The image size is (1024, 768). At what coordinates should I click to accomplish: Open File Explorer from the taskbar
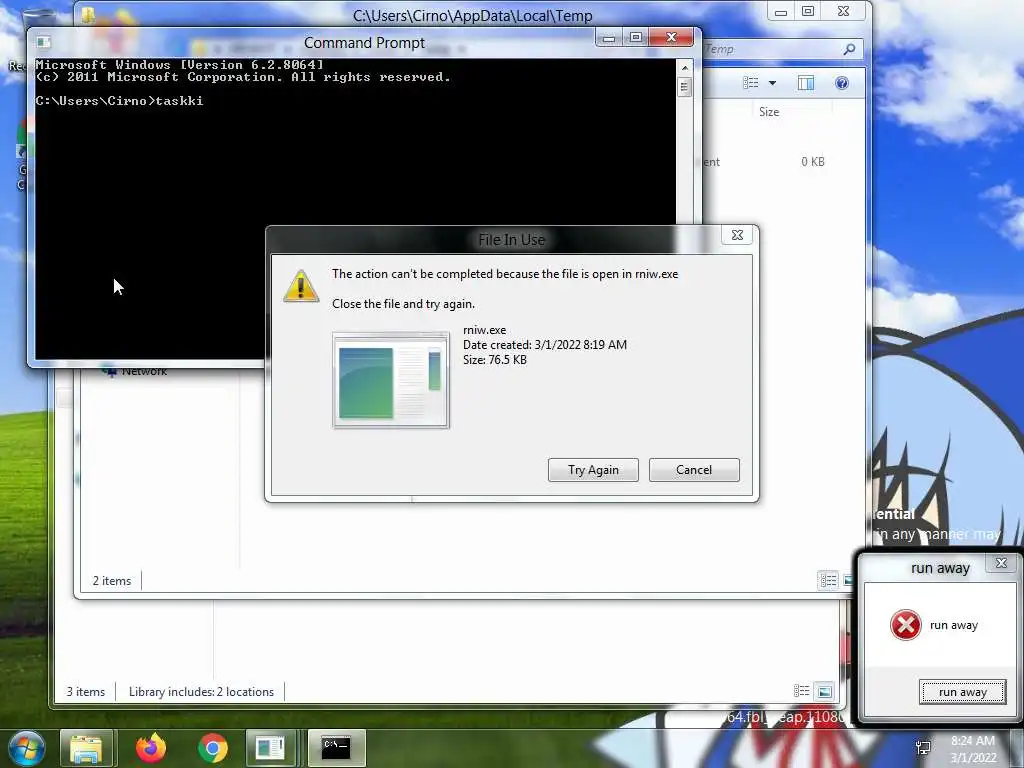click(x=86, y=748)
